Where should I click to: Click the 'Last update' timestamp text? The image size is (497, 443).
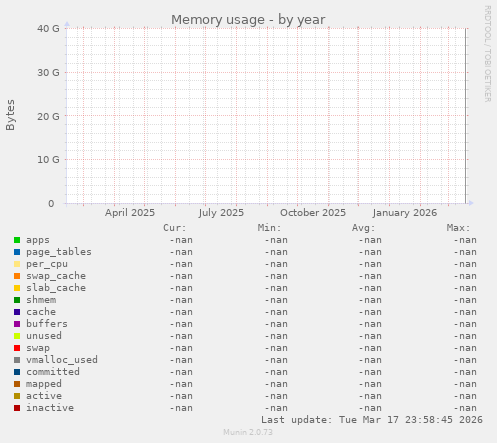372,420
